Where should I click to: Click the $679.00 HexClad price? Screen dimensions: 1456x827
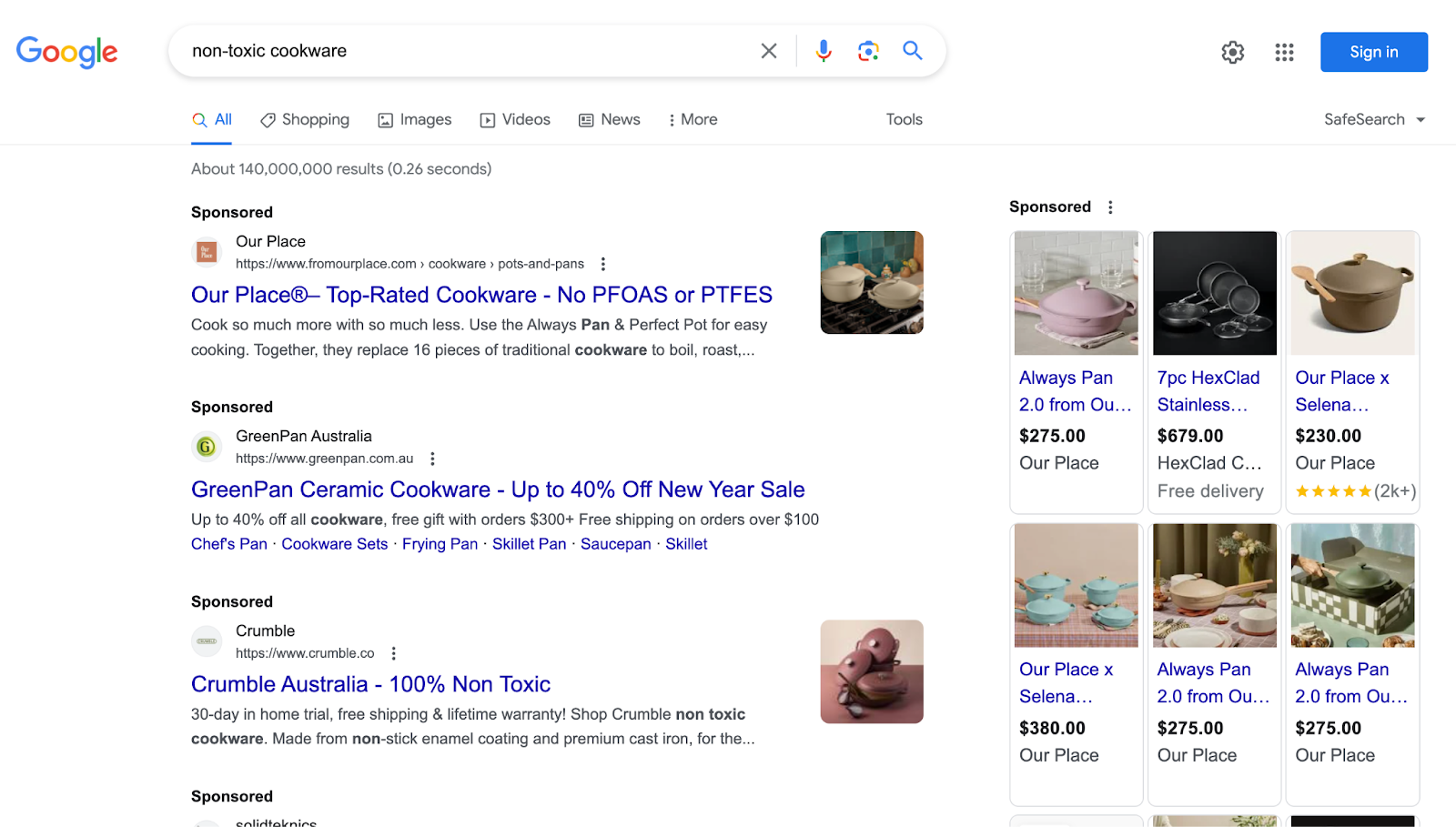[x=1190, y=436]
